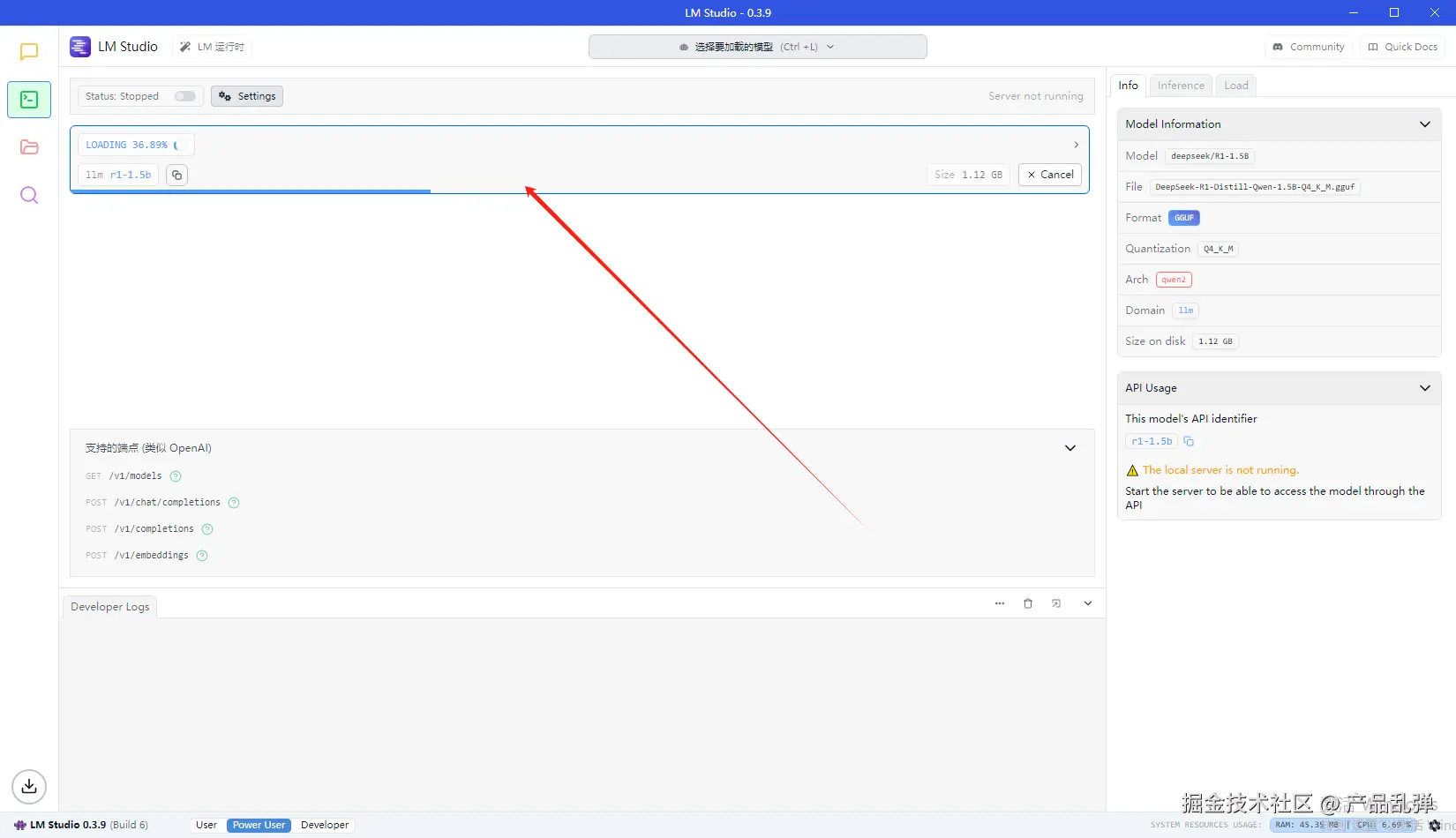Open Quick Docs
This screenshot has height=838, width=1456.
(1403, 47)
